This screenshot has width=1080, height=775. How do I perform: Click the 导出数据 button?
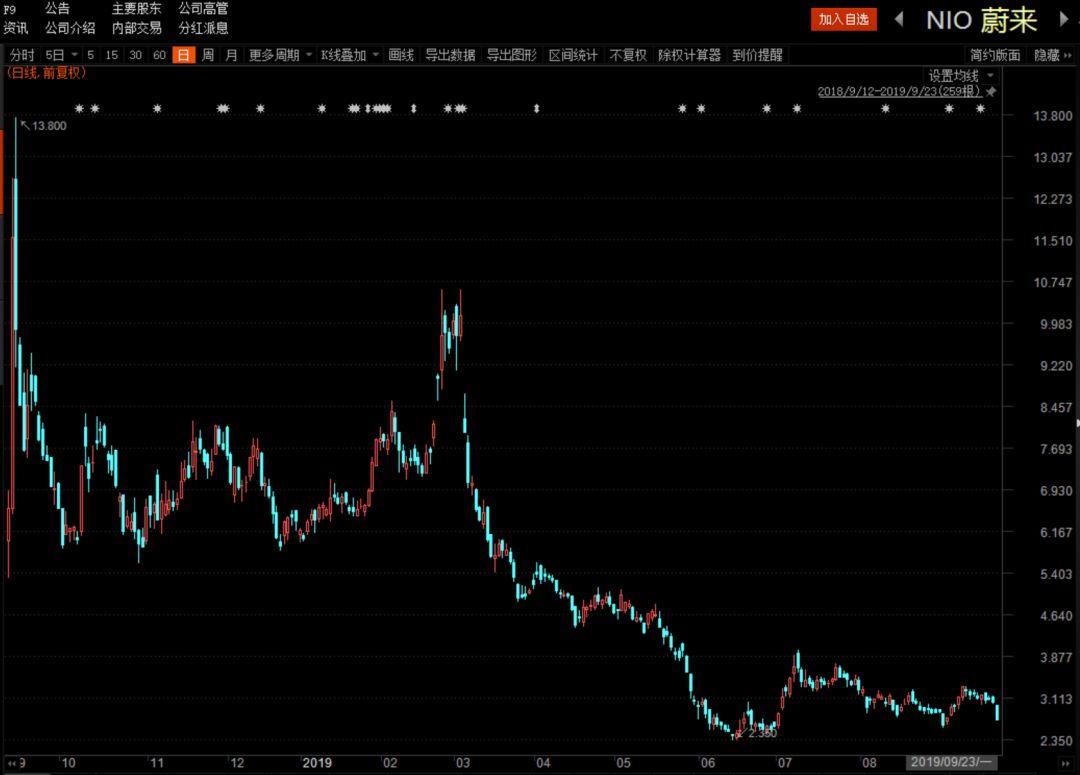tap(450, 55)
